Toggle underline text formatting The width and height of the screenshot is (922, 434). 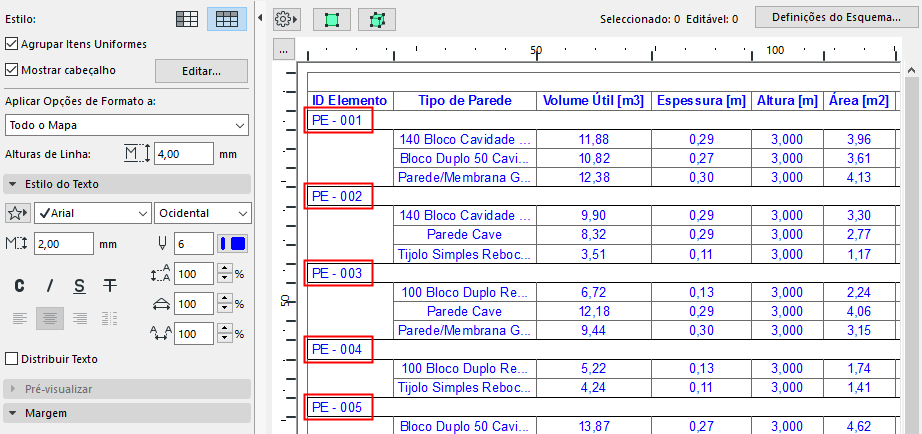(79, 286)
